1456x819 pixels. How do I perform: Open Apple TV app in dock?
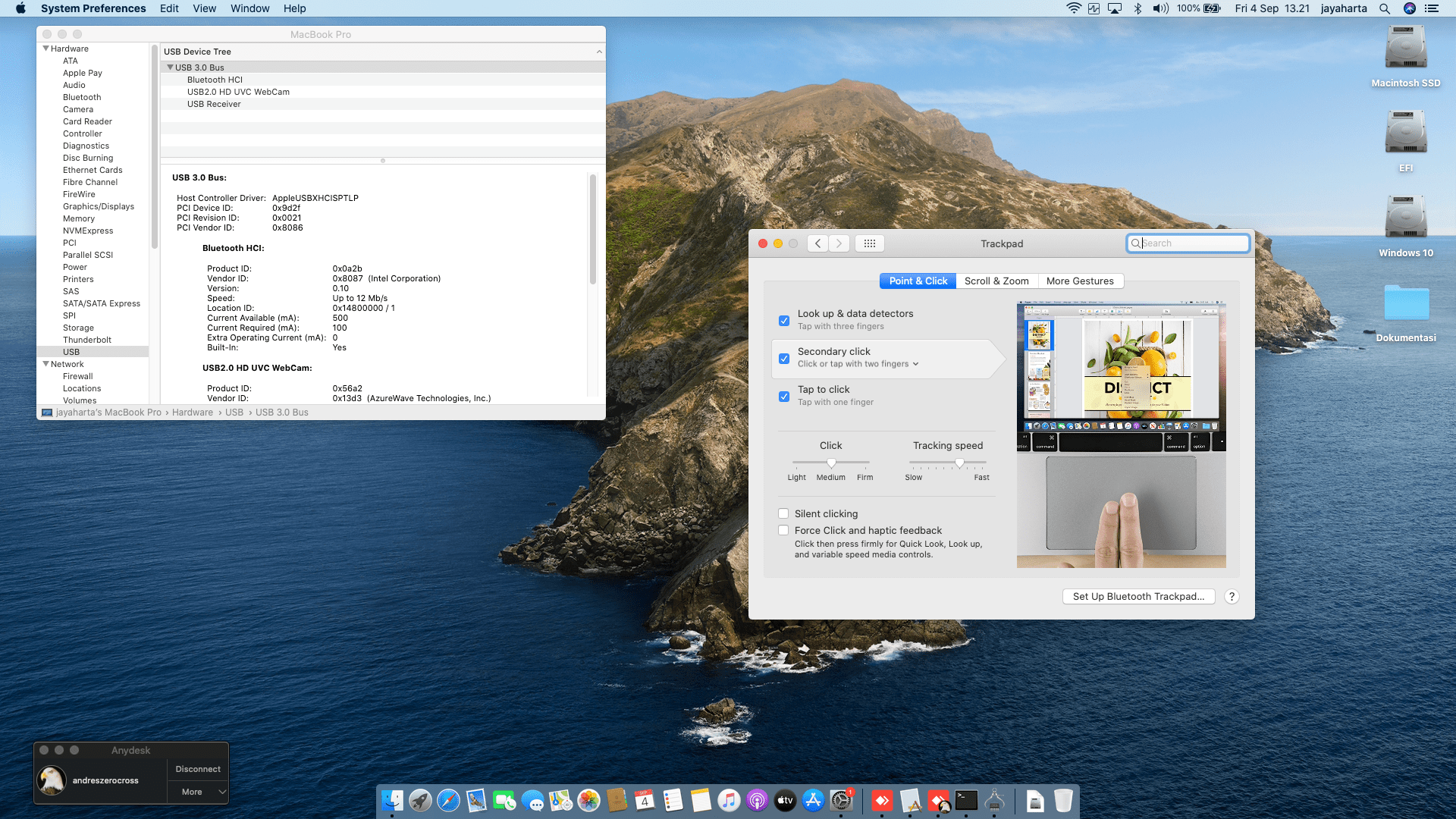click(785, 800)
